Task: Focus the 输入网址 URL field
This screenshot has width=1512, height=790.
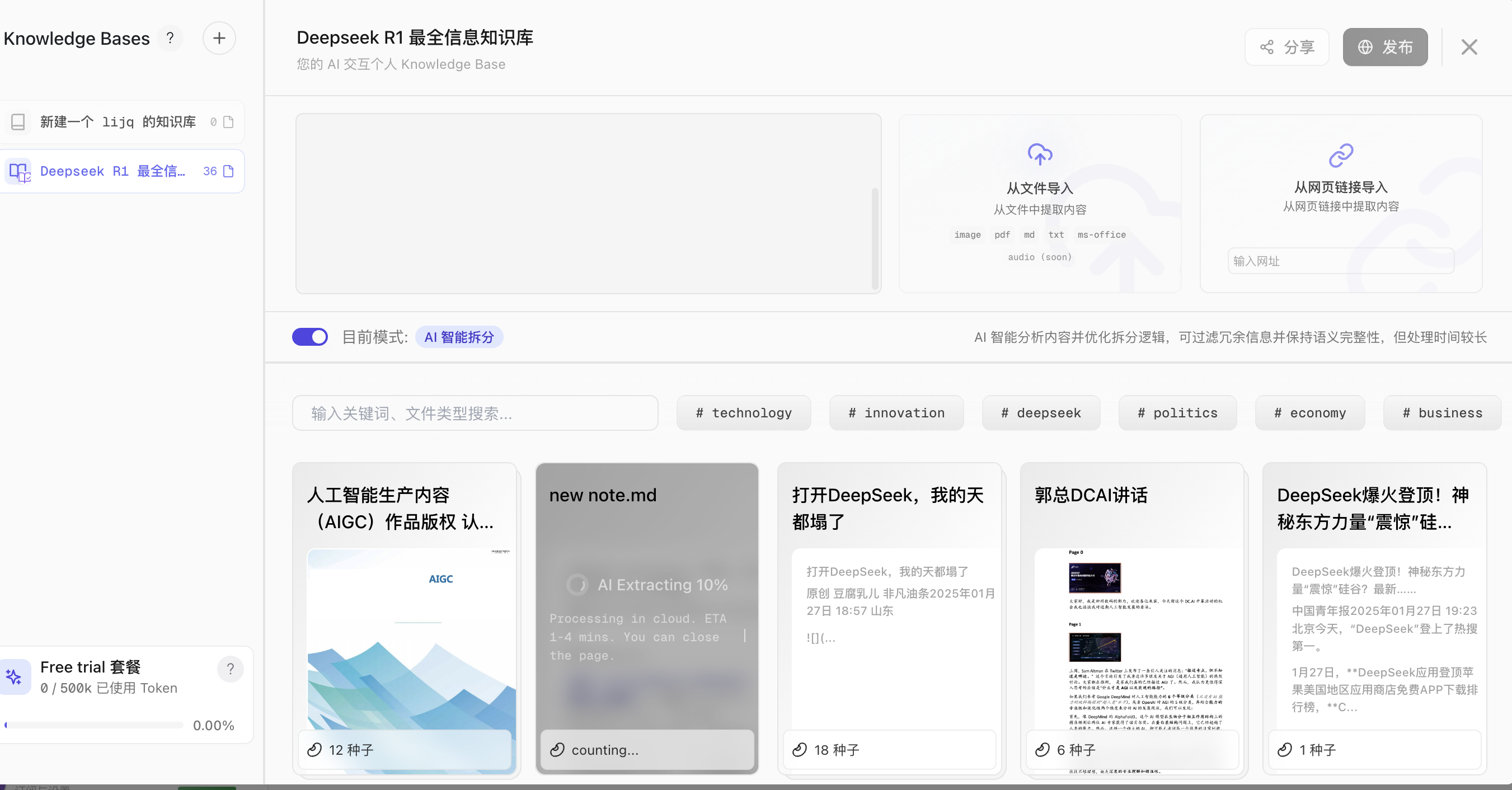Action: 1341,261
